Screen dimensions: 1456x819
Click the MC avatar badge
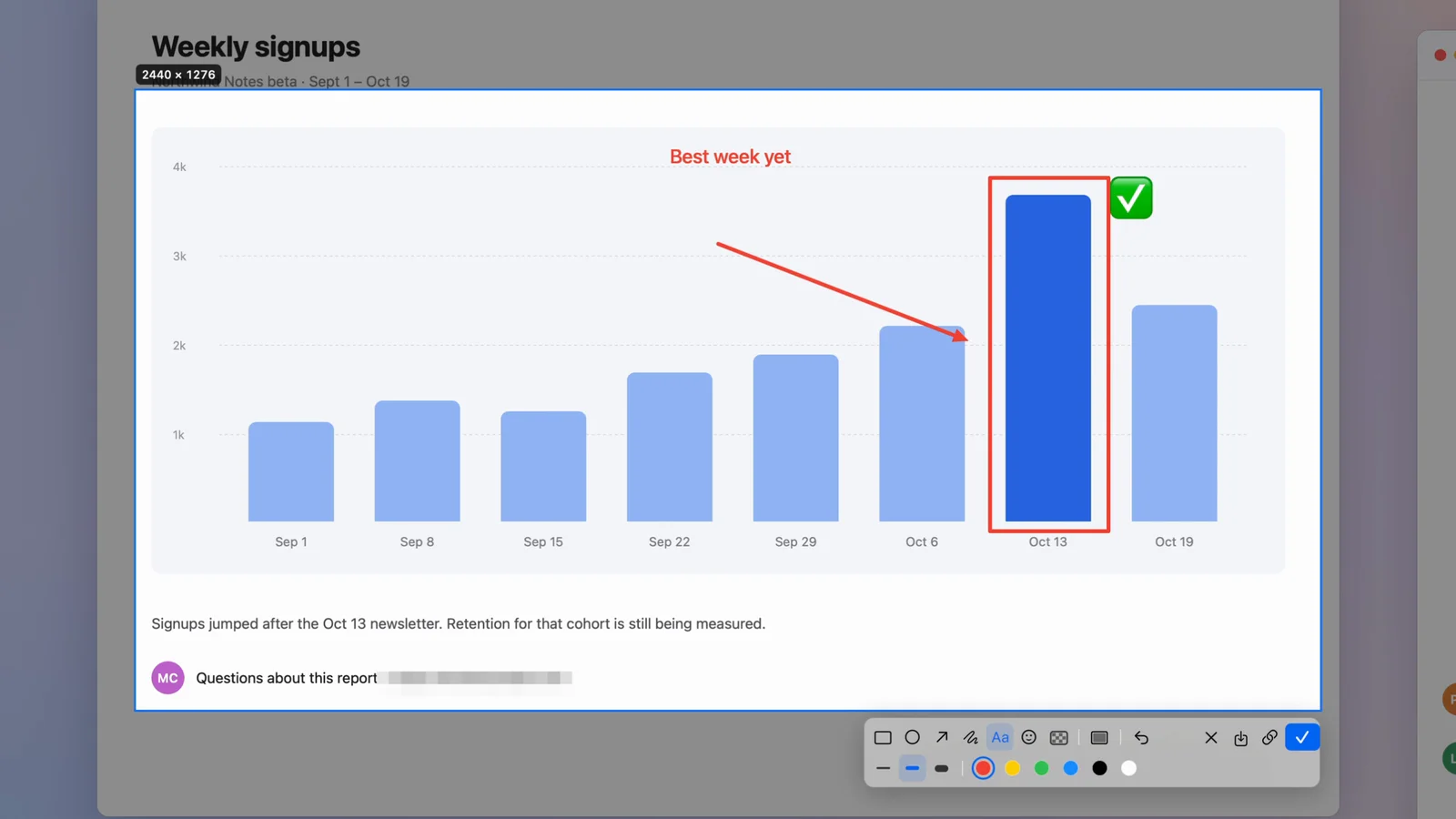[x=168, y=678]
